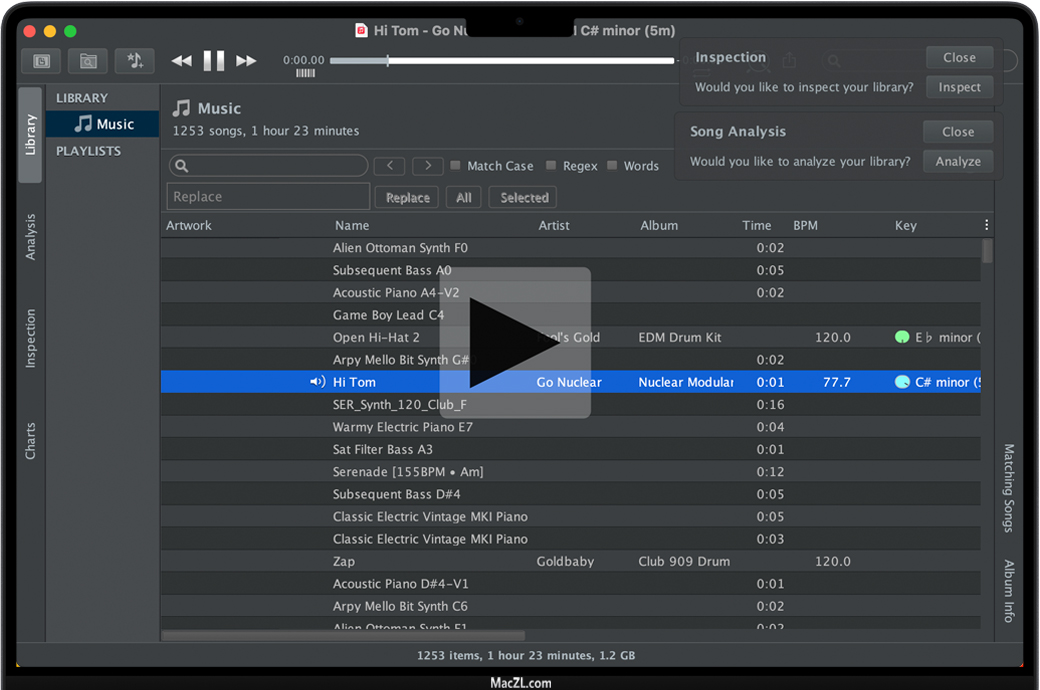
Task: Click the artwork view toolbar icon
Action: (x=41, y=61)
